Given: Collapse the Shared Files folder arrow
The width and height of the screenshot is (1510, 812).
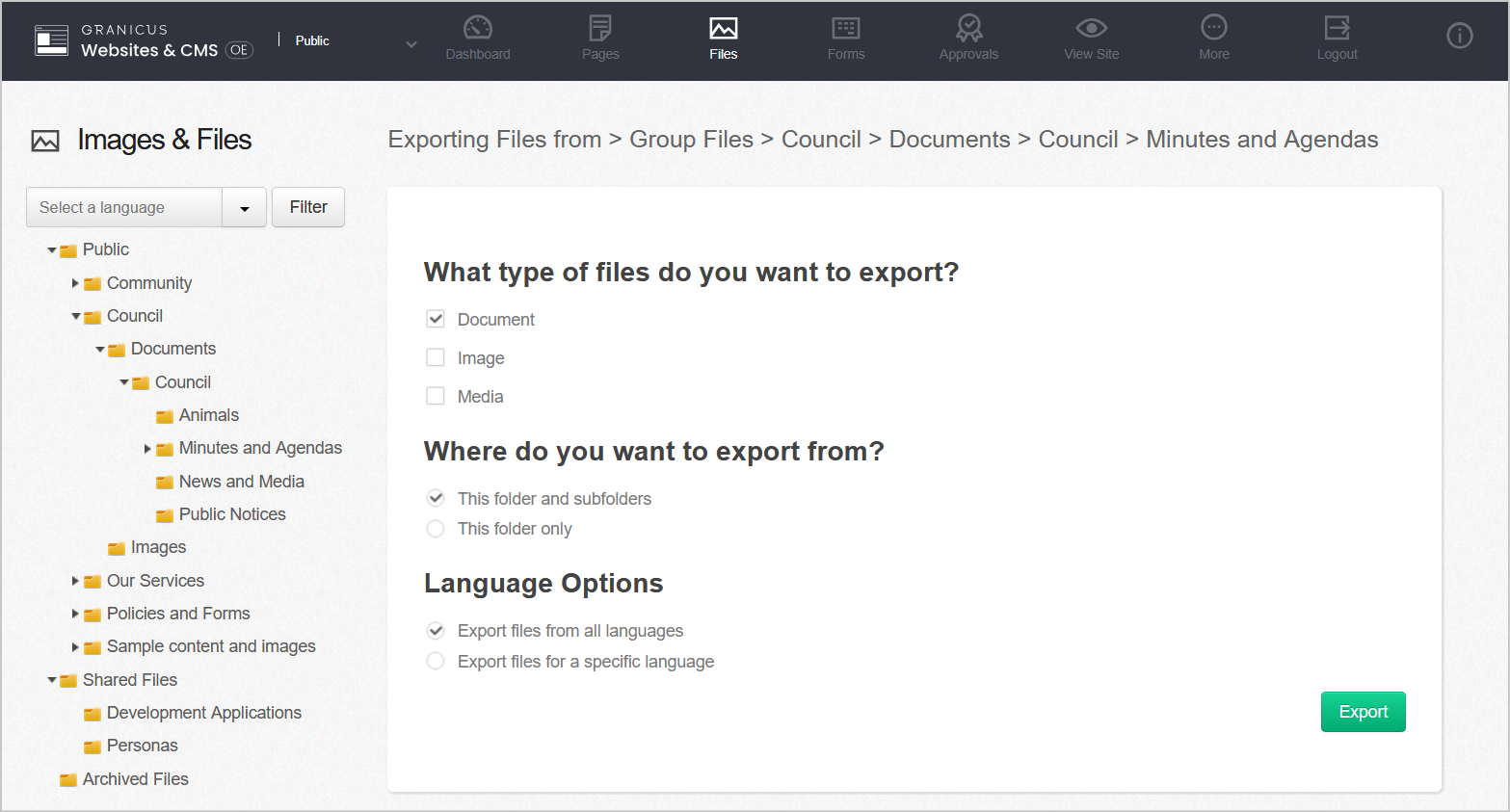Looking at the screenshot, I should (52, 680).
